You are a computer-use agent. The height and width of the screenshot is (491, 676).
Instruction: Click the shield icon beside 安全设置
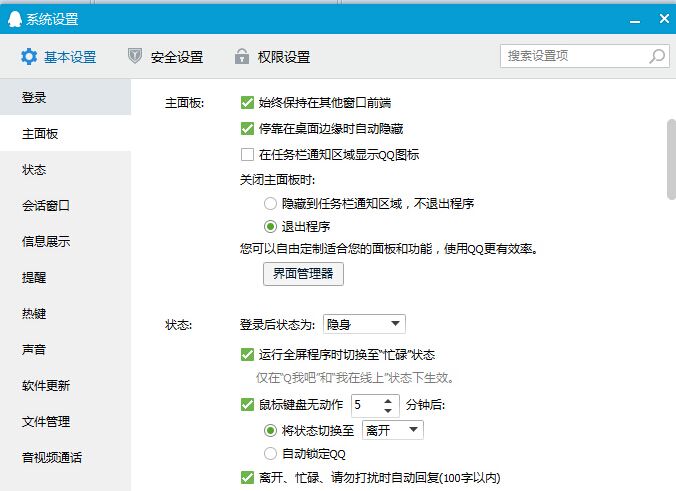pyautogui.click(x=135, y=56)
